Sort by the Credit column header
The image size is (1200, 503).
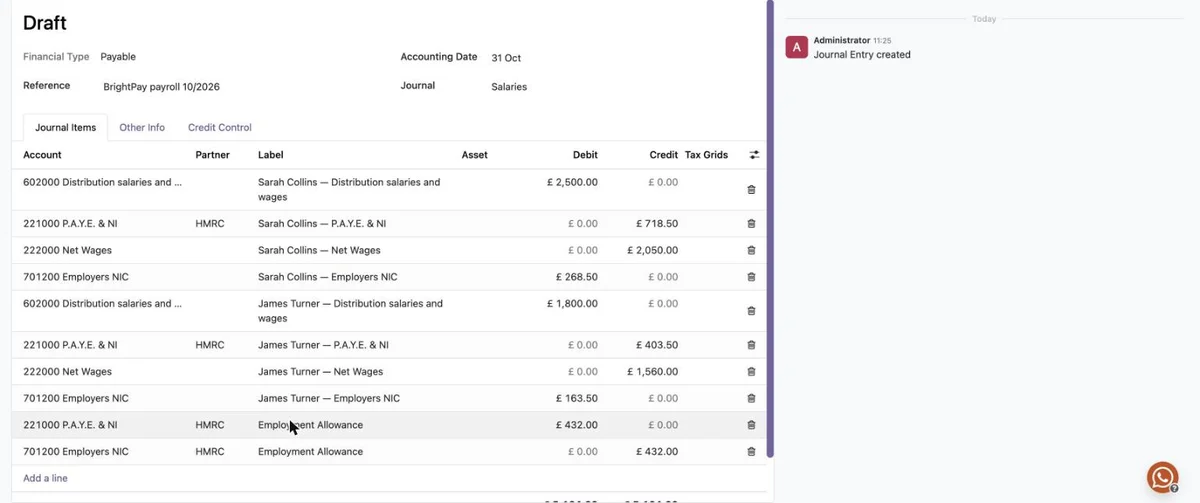coord(663,155)
